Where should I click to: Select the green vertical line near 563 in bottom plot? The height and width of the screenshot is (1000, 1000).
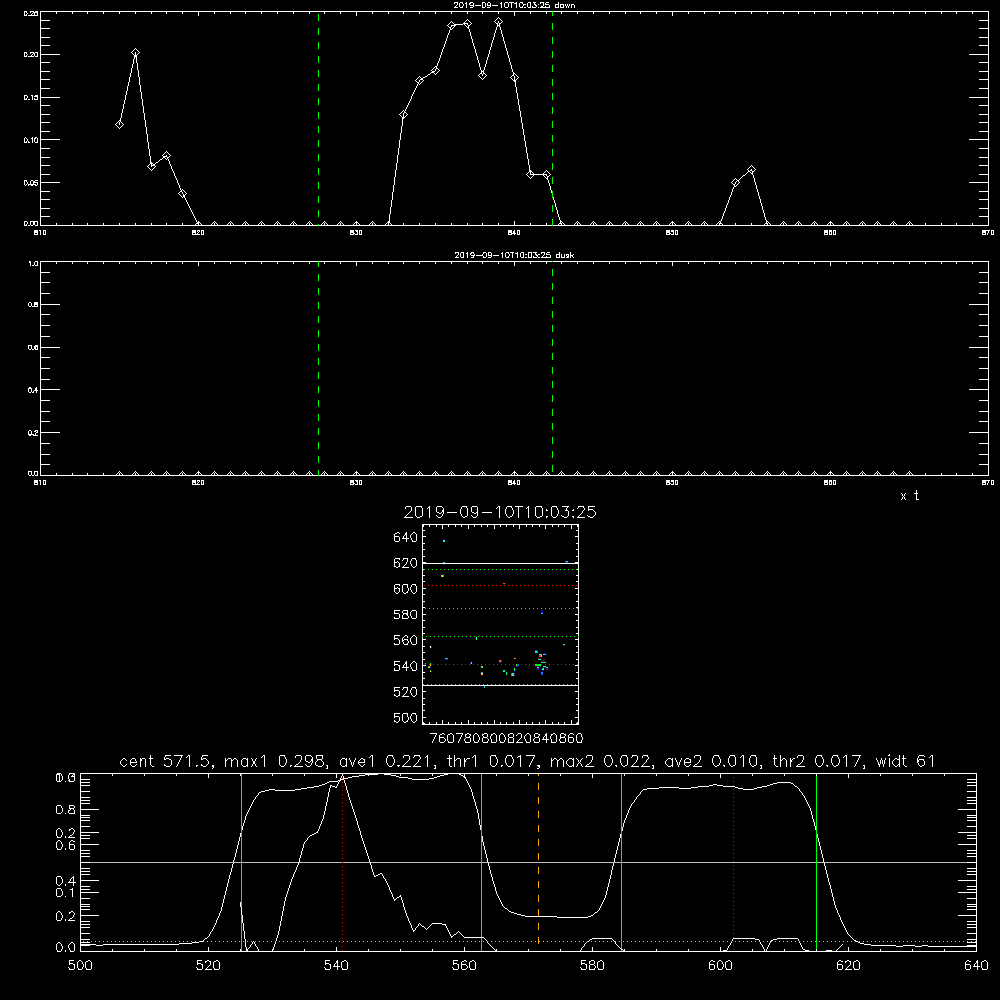coord(482,862)
